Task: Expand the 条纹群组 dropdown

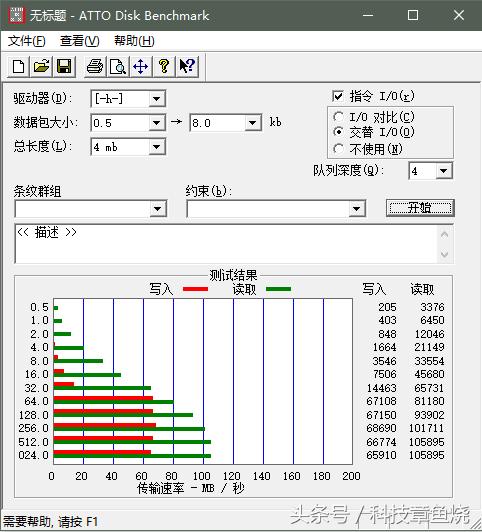Action: [x=158, y=209]
